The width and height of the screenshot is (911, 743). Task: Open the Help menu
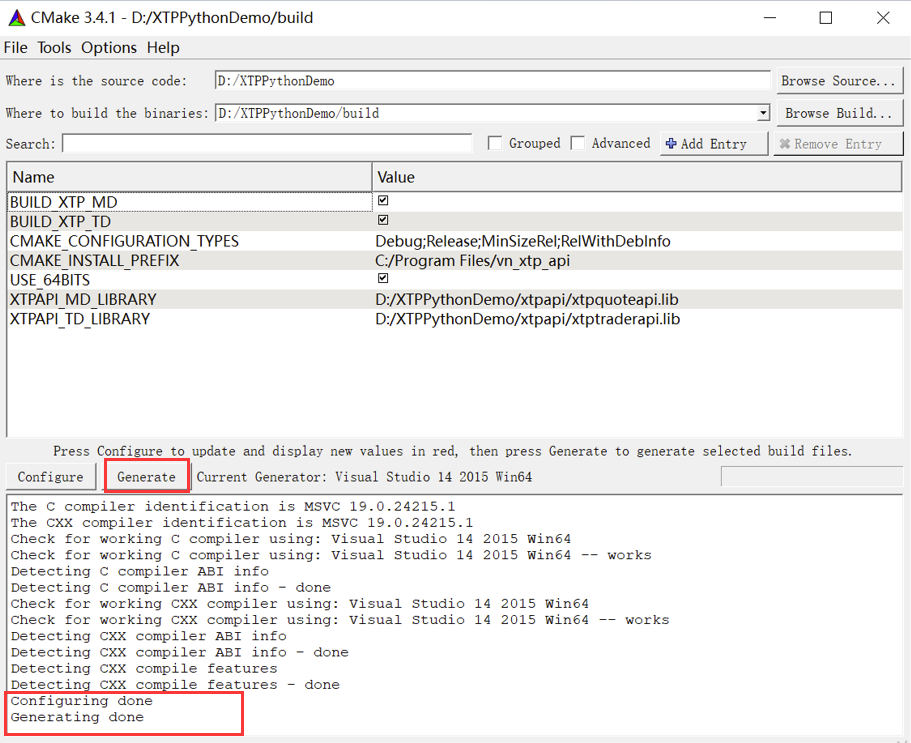pos(163,48)
